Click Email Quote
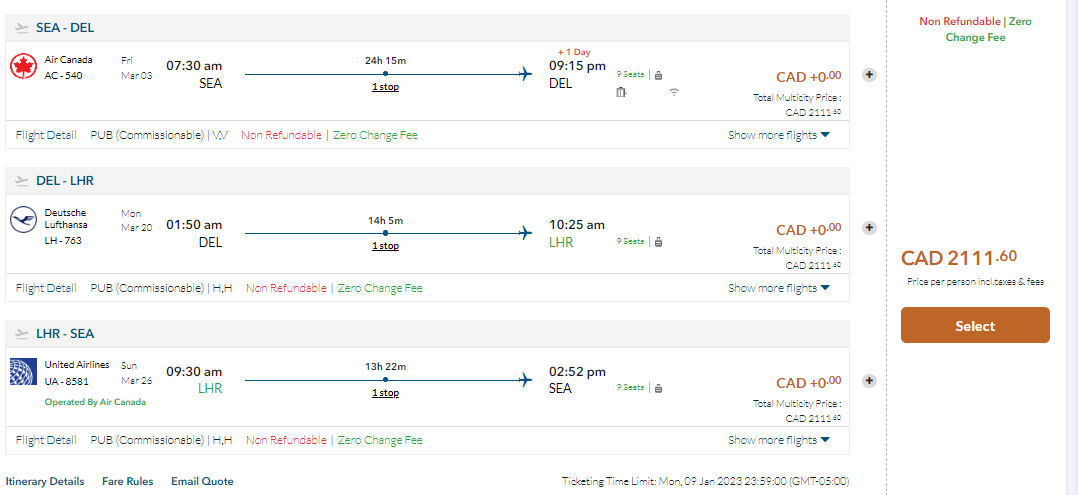Screen dimensions: 1078x495 (202, 481)
